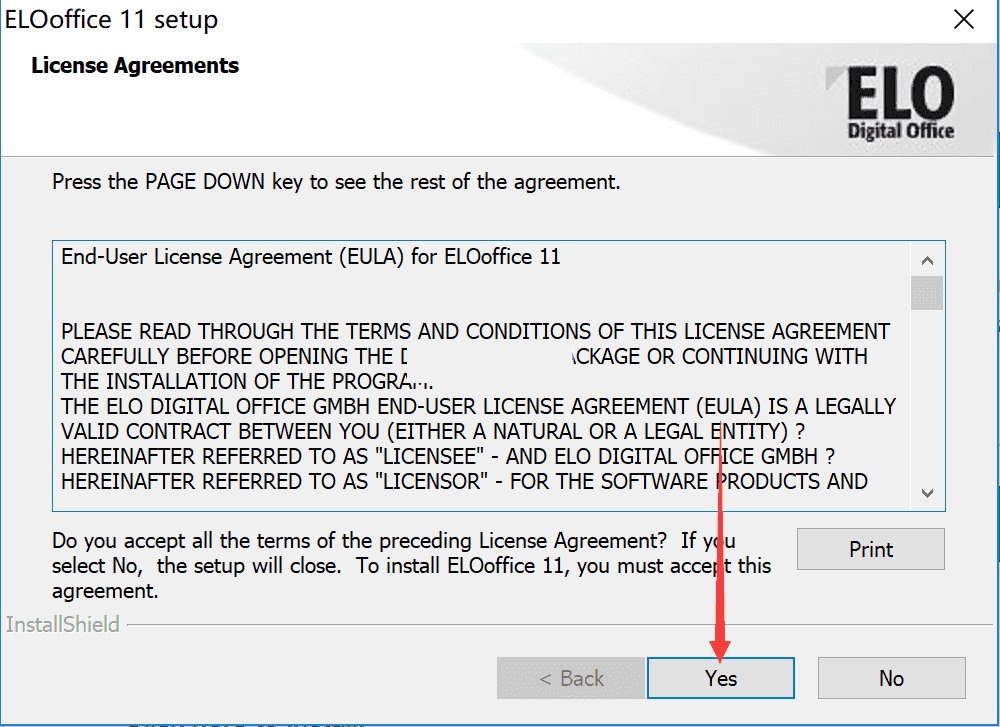Click the License Agreements heading

click(x=135, y=66)
